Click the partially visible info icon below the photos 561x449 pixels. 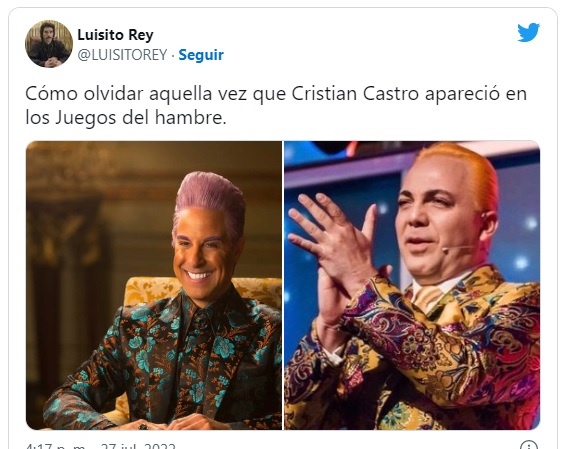pyautogui.click(x=528, y=445)
